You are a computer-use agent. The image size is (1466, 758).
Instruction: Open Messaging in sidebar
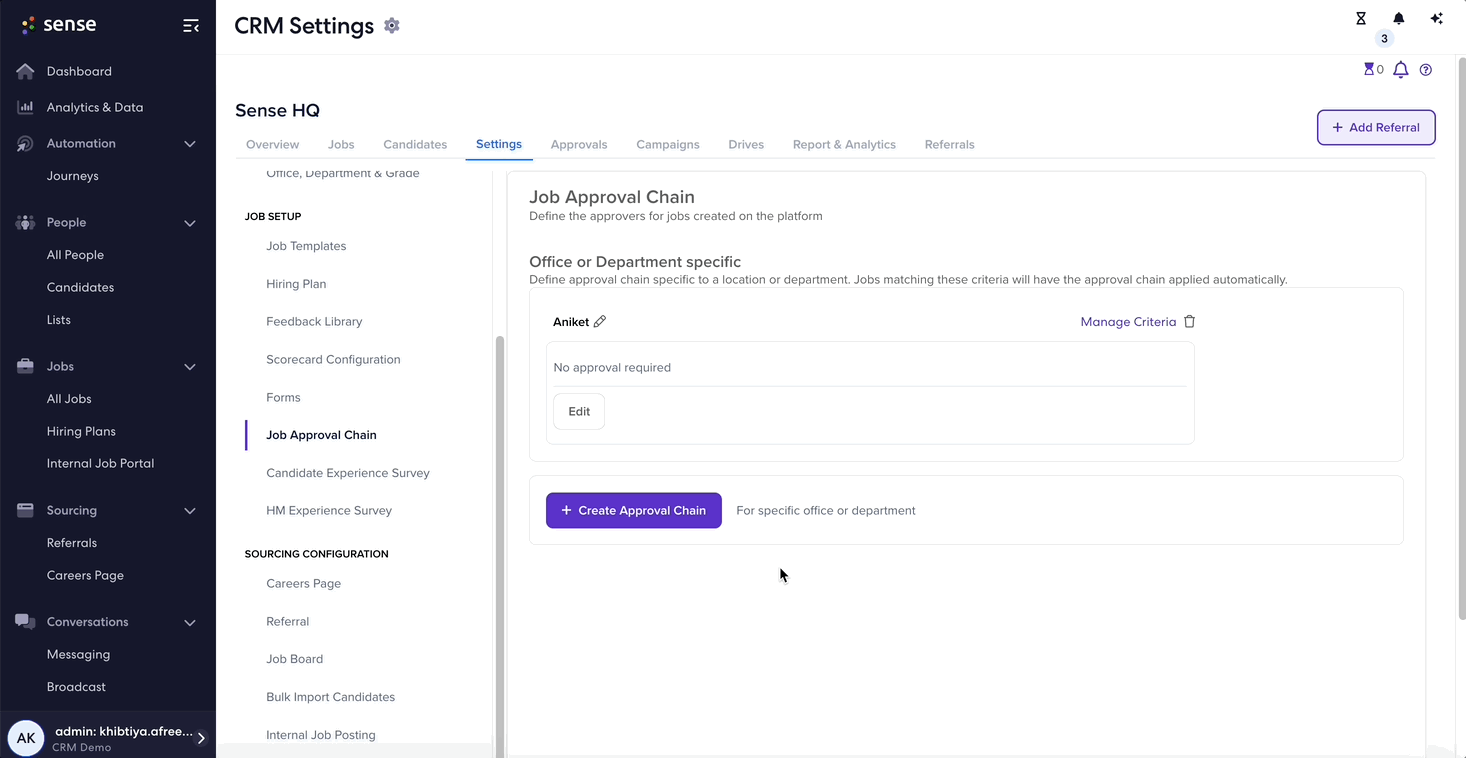coord(78,654)
